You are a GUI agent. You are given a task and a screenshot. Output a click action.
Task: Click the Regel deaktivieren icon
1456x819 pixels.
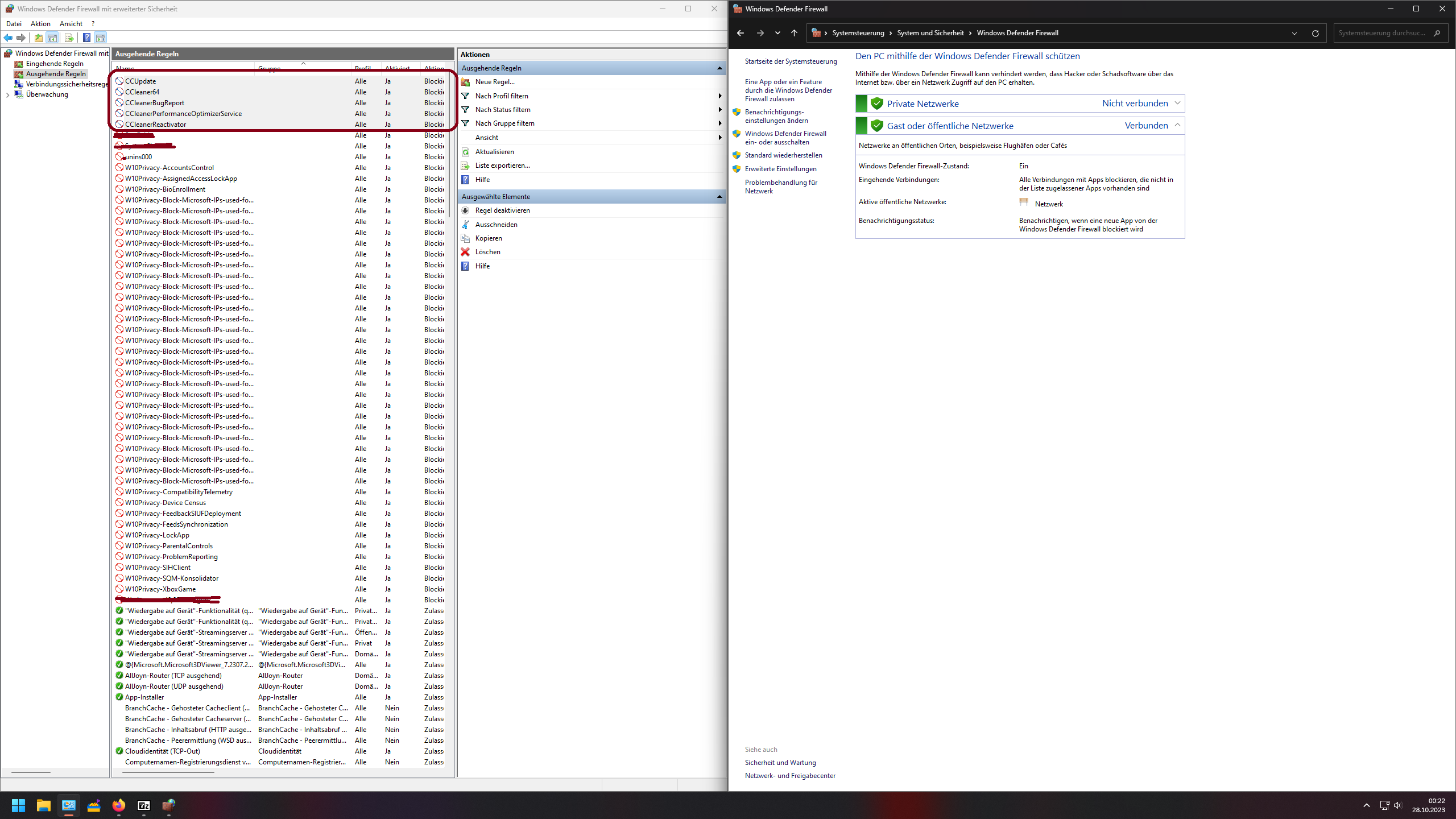[465, 210]
